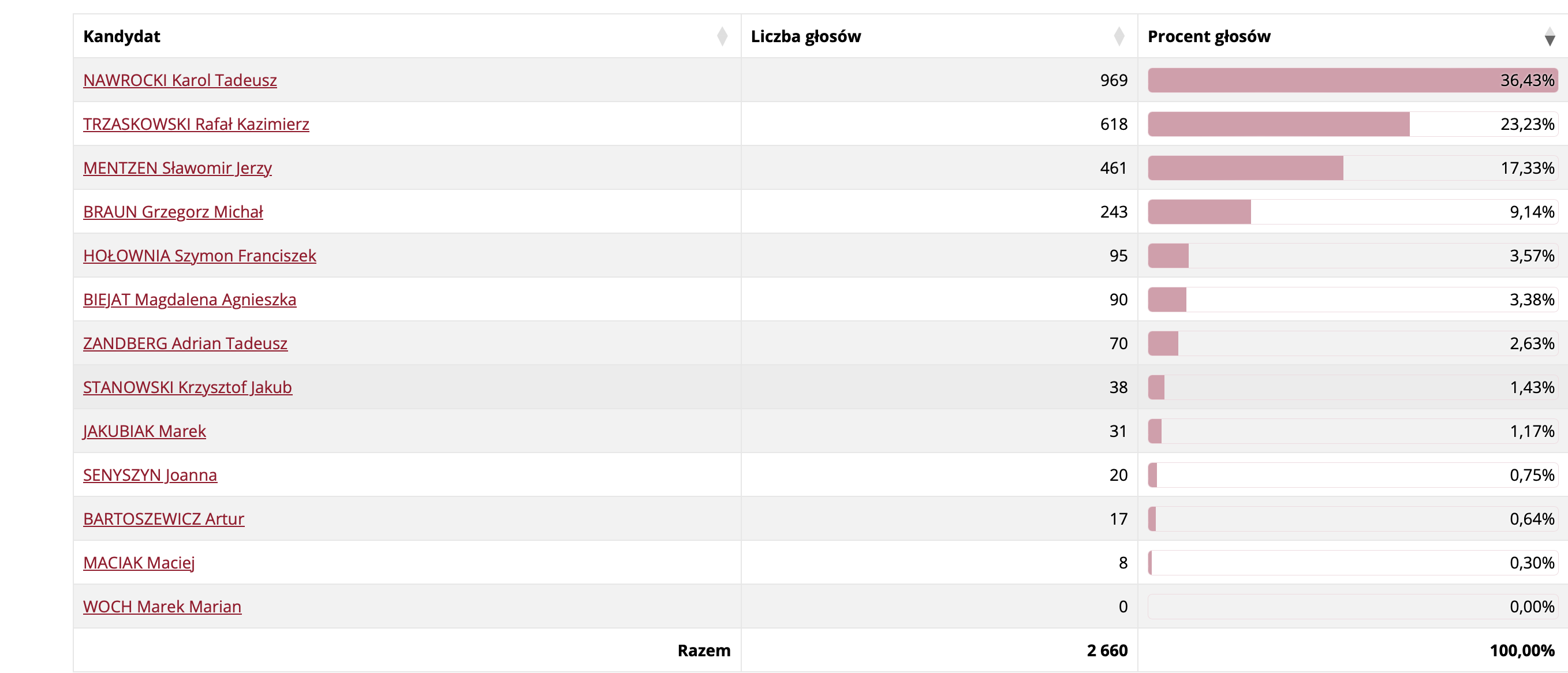Screen dimensions: 1568x673
Task: Open ZANDBERG Adrian Tadeusz link
Action: click(185, 343)
